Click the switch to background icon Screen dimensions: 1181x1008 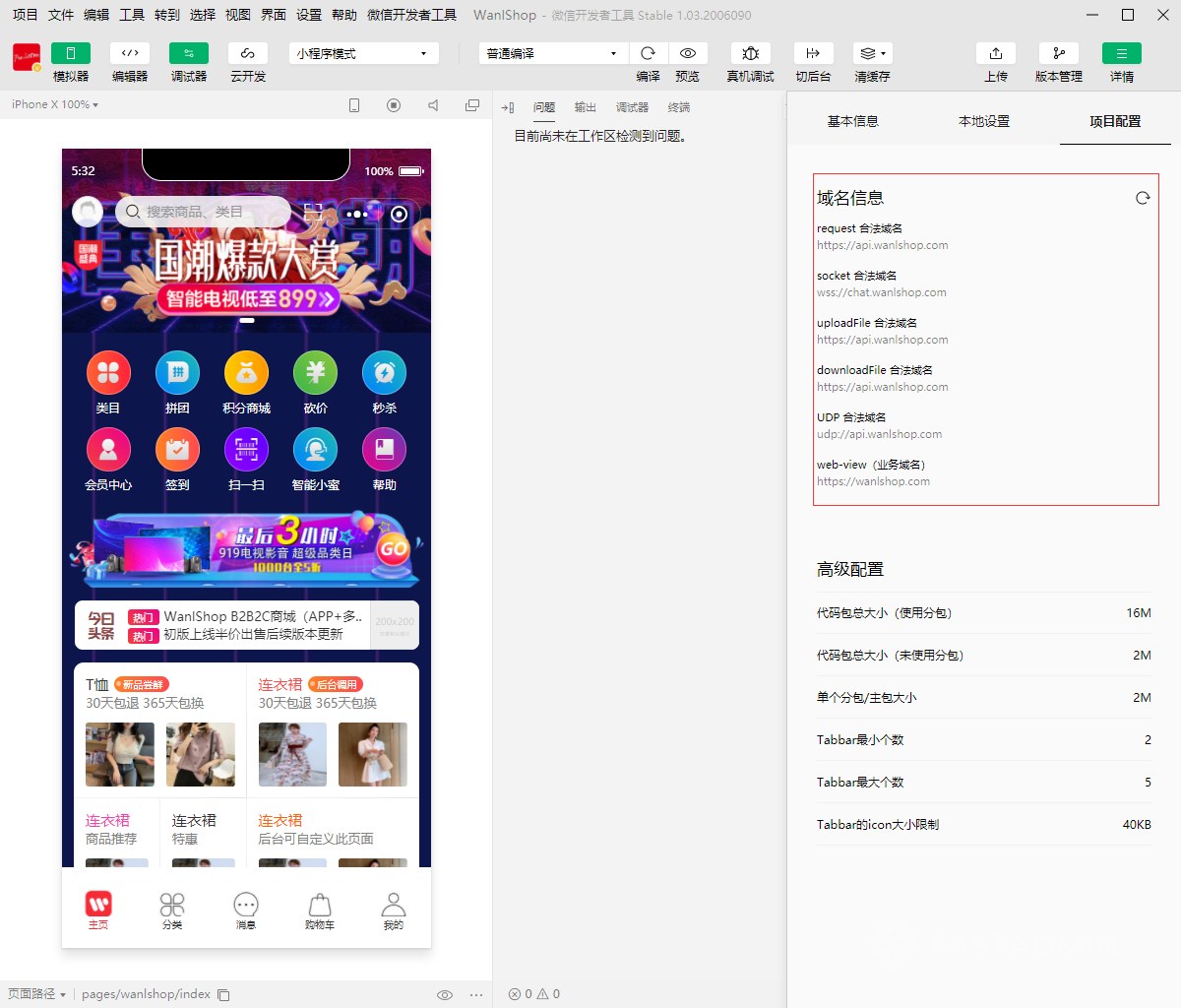(x=813, y=53)
